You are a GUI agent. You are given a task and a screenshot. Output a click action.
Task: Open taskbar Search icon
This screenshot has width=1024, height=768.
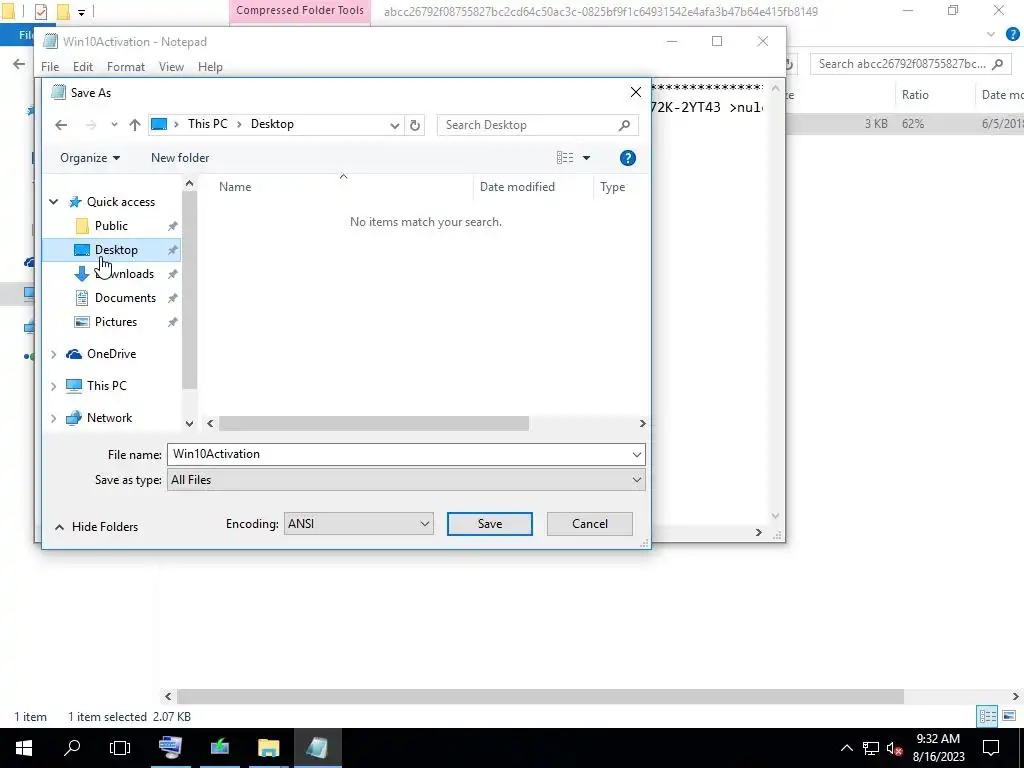coord(72,748)
